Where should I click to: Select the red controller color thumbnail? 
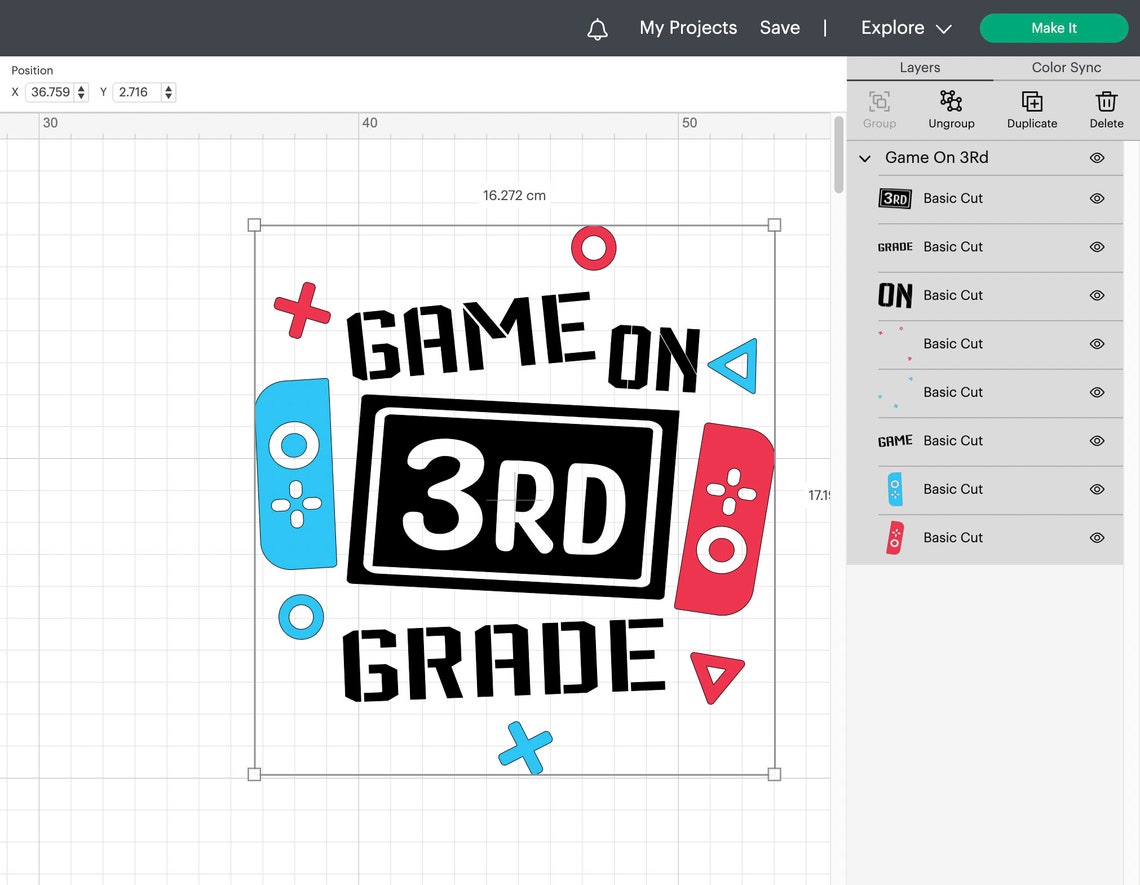(894, 537)
